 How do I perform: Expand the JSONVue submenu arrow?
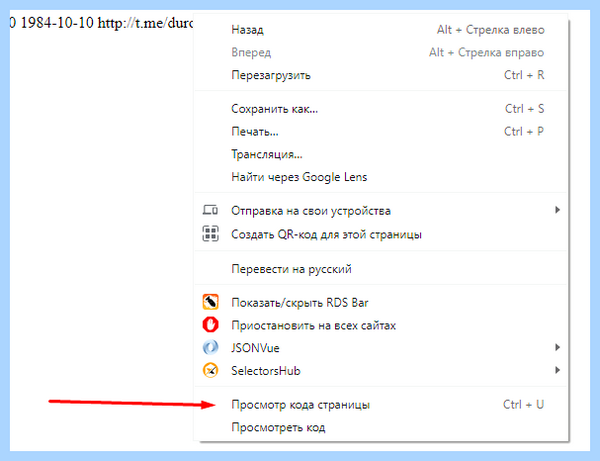tap(558, 347)
